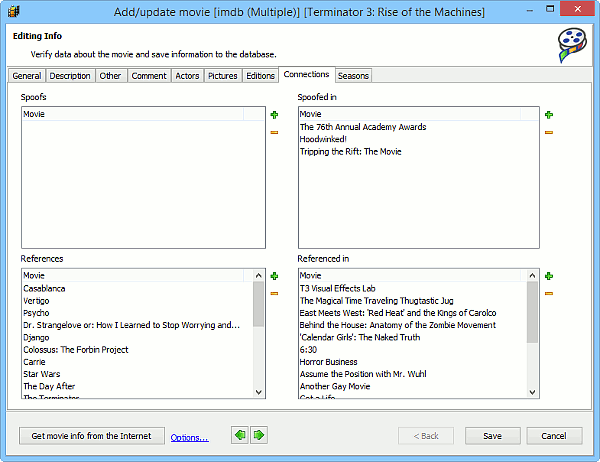Click the Cancel button
600x462 pixels.
554,436
